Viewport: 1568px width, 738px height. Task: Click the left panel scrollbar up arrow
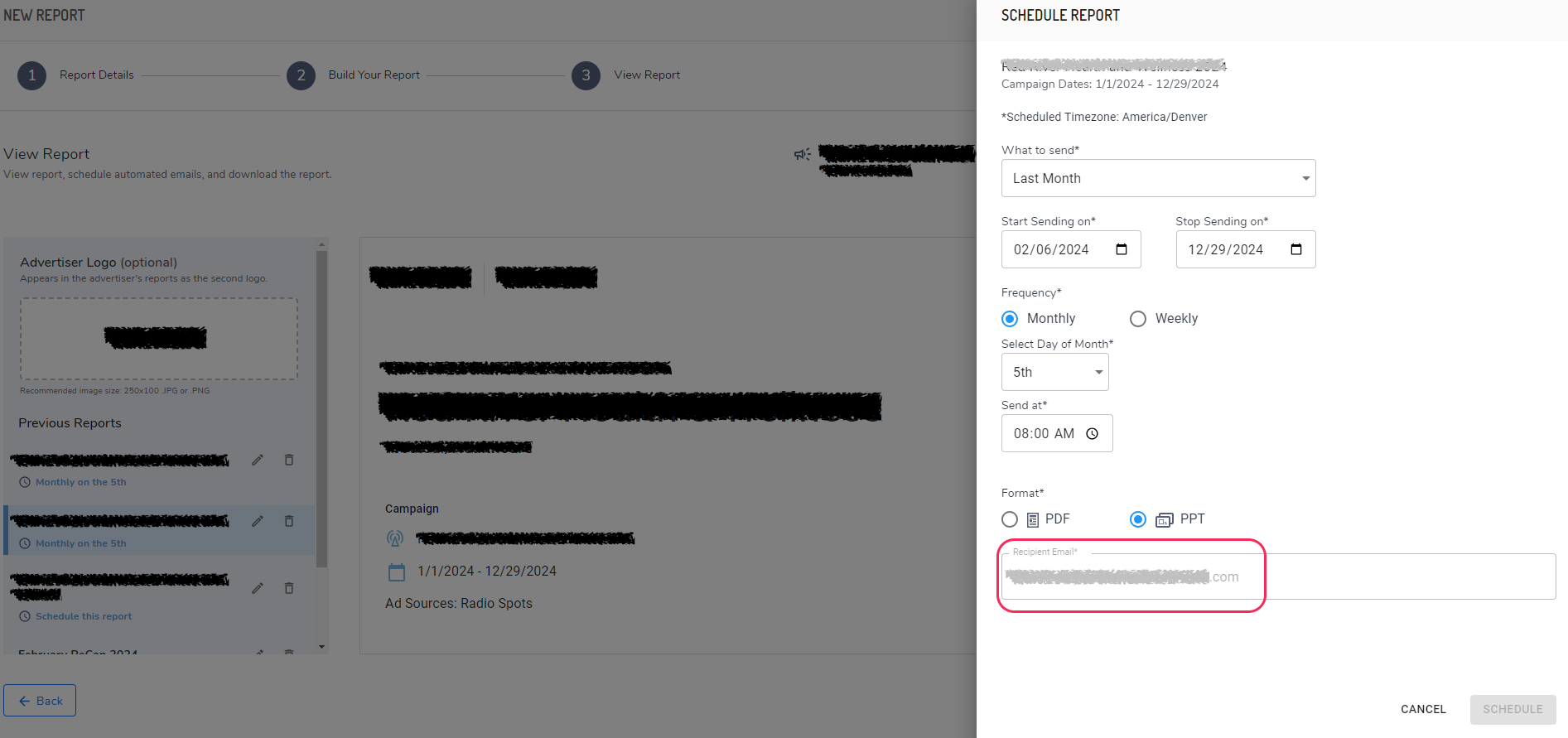click(321, 245)
